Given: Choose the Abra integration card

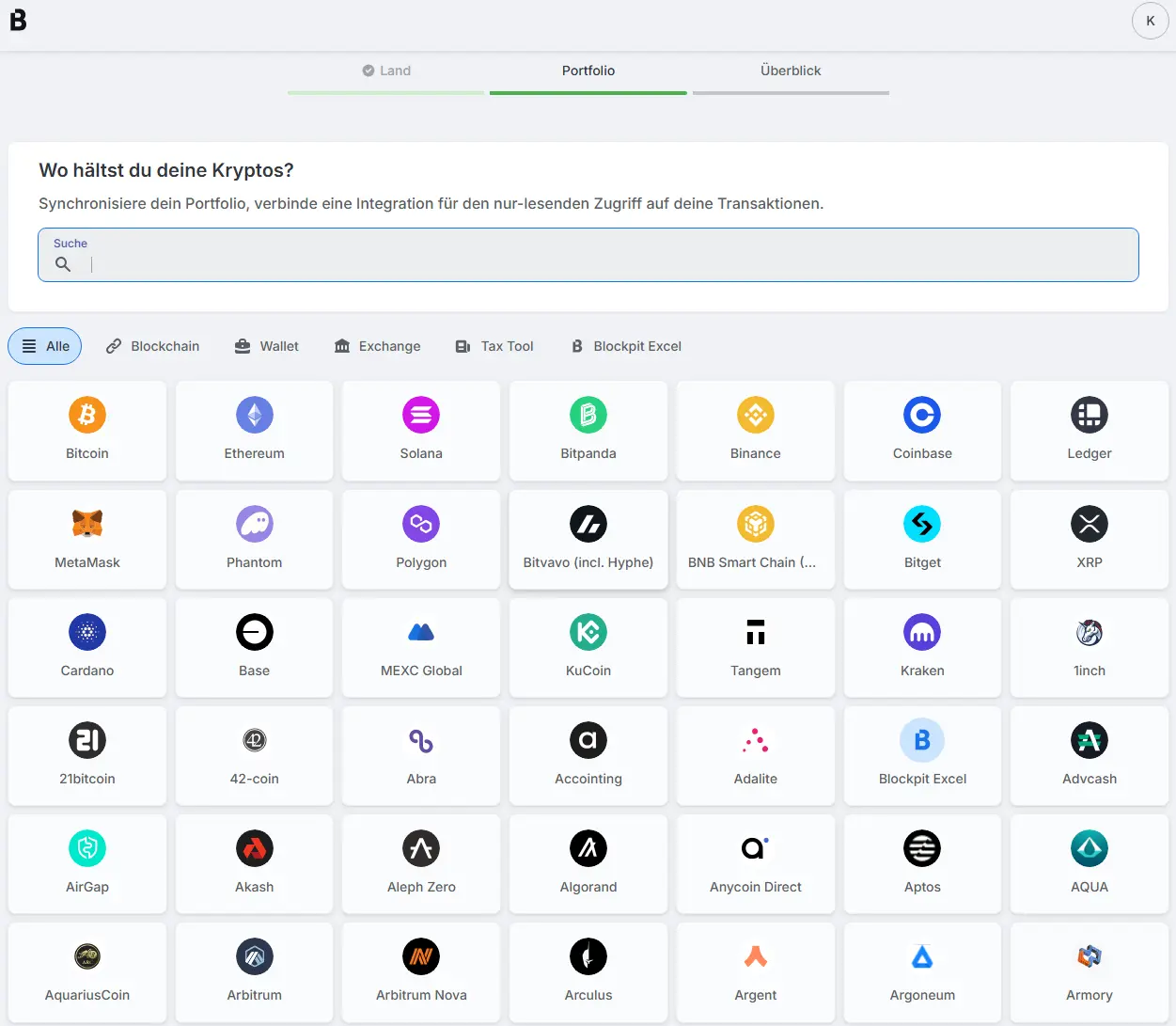Looking at the screenshot, I should point(421,756).
